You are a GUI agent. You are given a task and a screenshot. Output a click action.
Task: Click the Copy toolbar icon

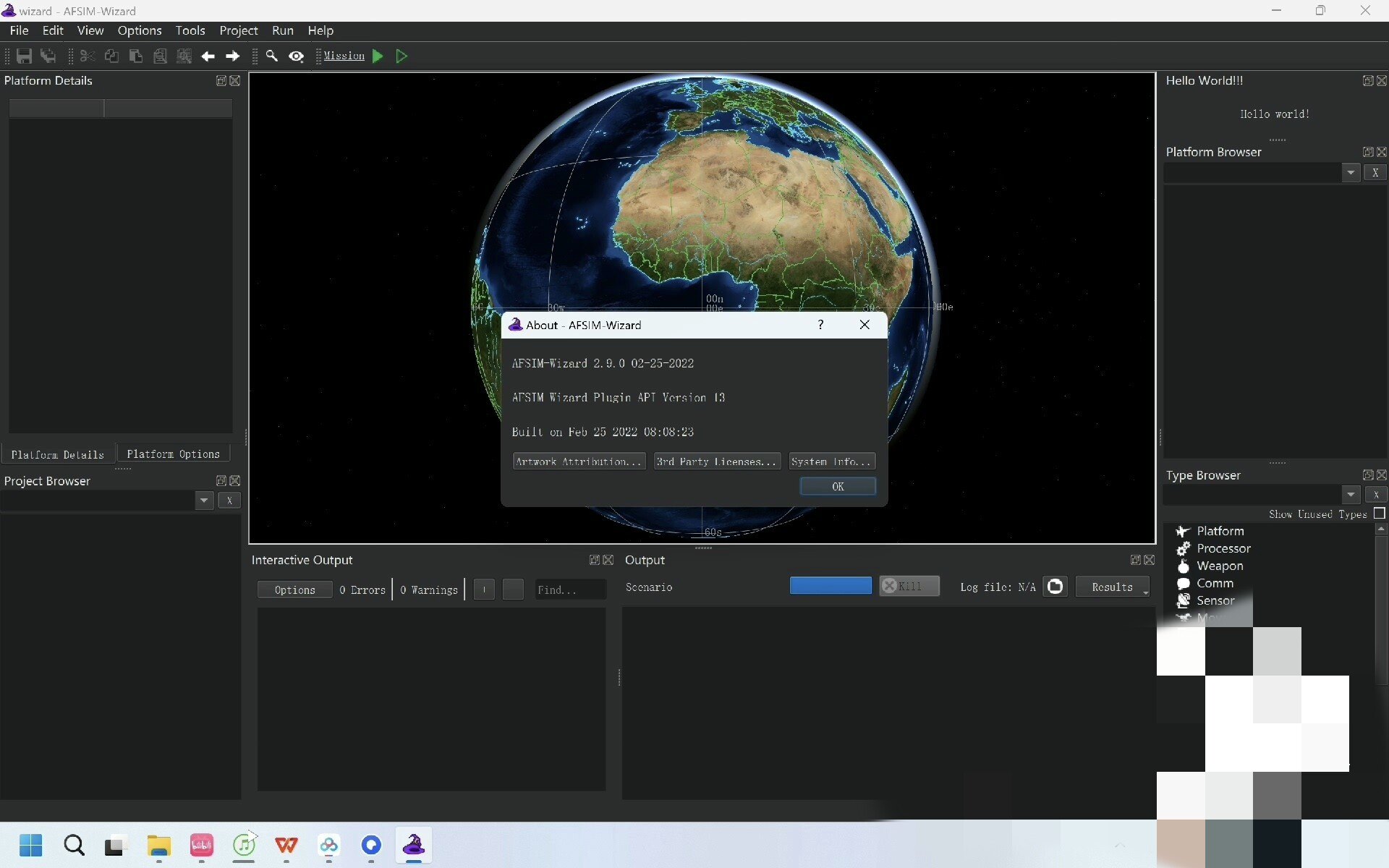112,56
